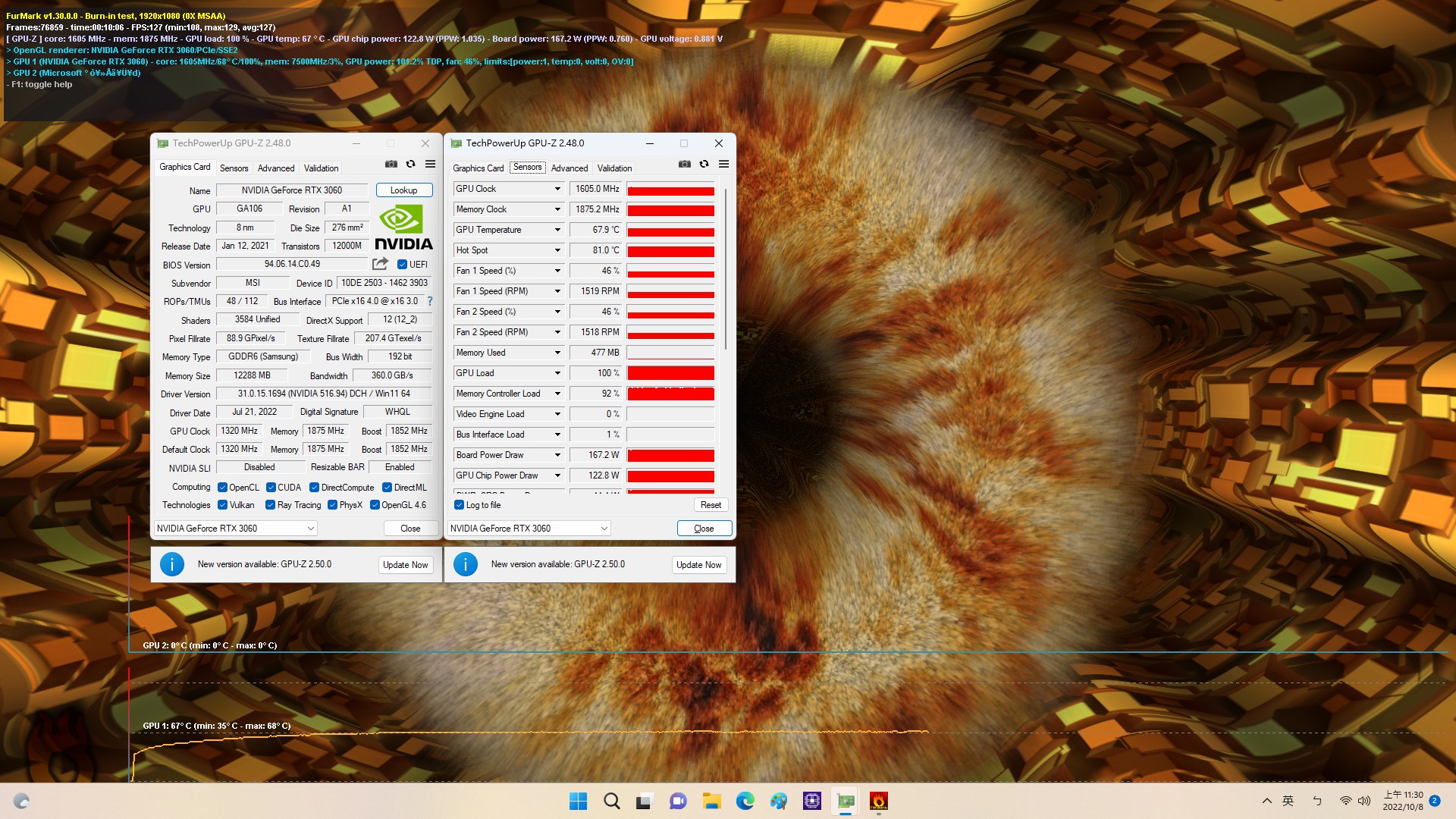Switch to Graphics Card tab in right window
1456x819 pixels.
pos(478,168)
